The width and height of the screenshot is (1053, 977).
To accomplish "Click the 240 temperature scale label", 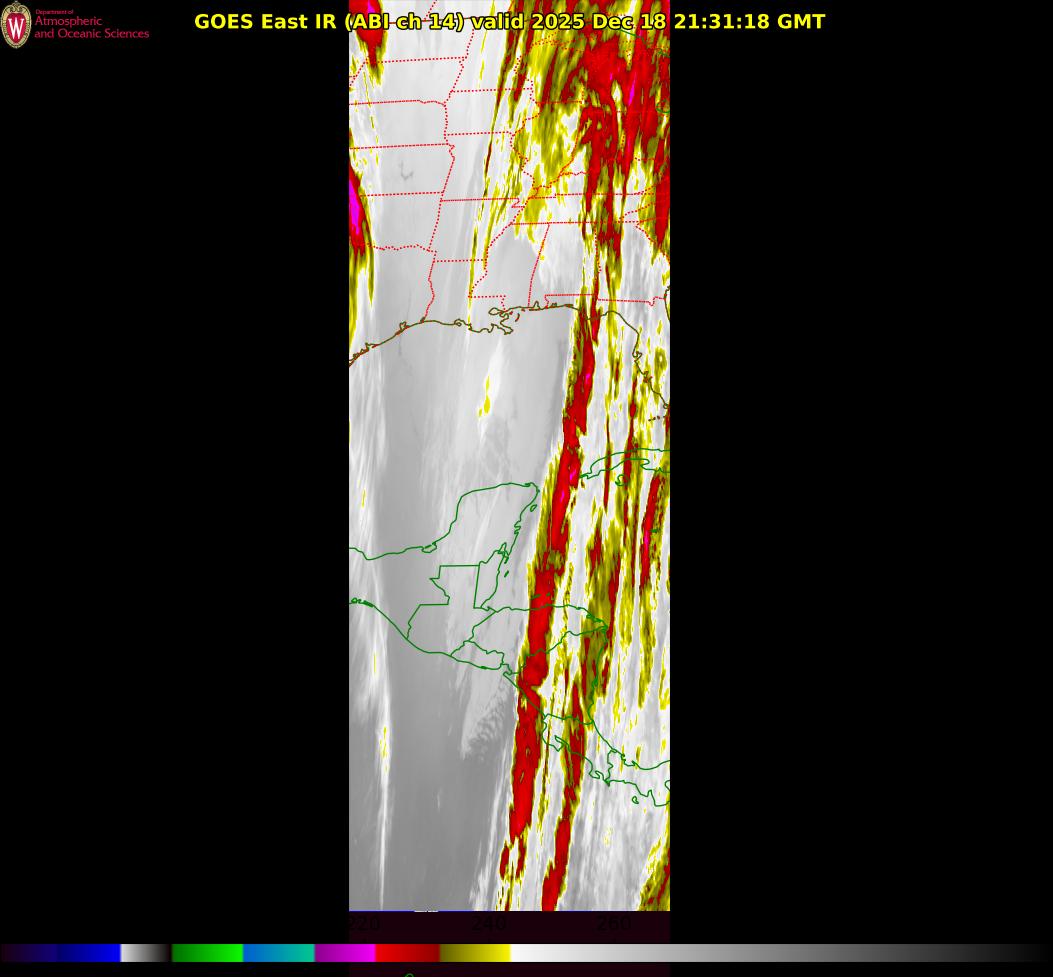I will [488, 925].
